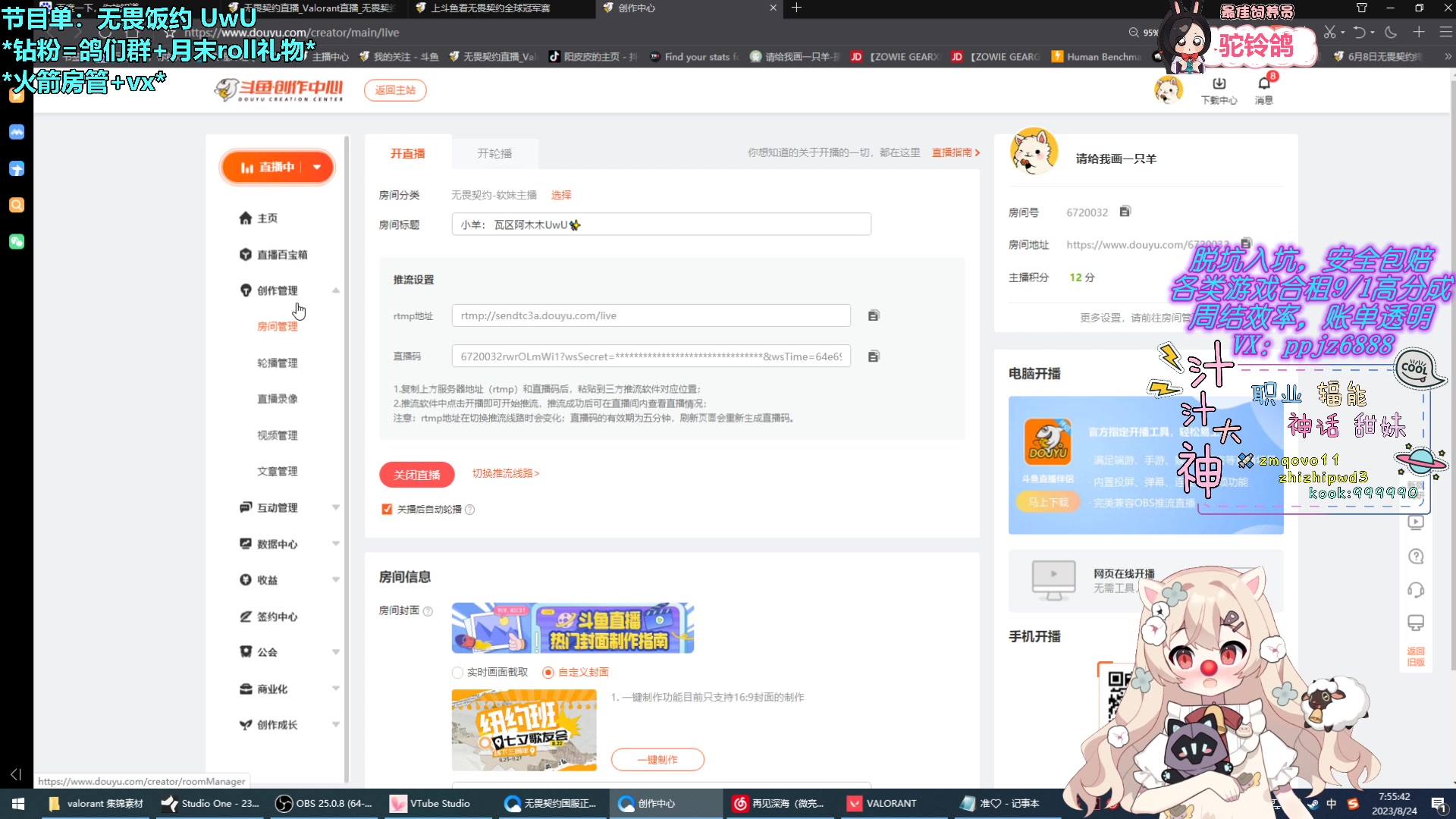Click the headset support icon on the right
Viewport: 1456px width, 819px height.
(x=1415, y=590)
